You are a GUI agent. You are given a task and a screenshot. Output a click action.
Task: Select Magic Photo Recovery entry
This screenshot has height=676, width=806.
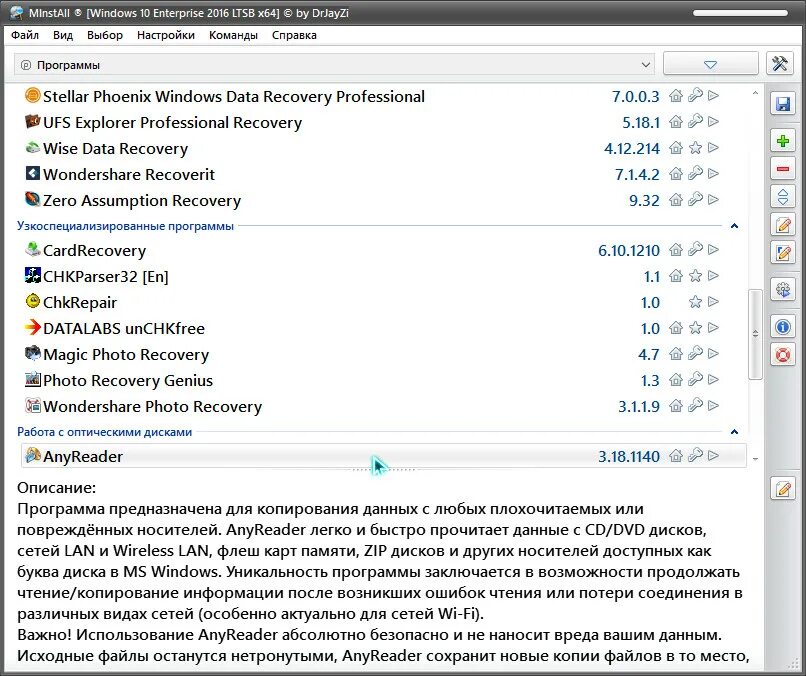[126, 354]
